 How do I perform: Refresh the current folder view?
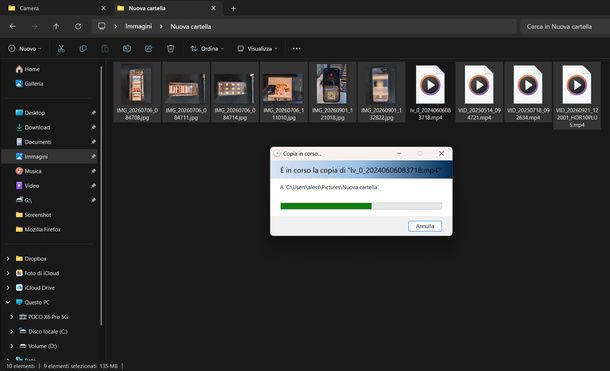78,26
